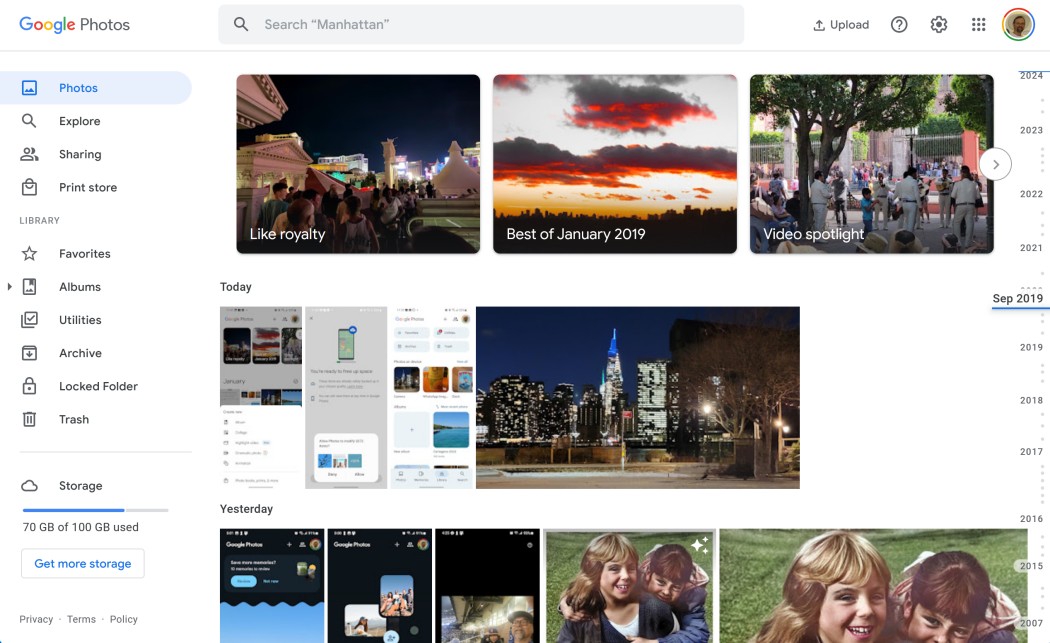
Task: Click the search magnifier icon
Action: (x=241, y=24)
